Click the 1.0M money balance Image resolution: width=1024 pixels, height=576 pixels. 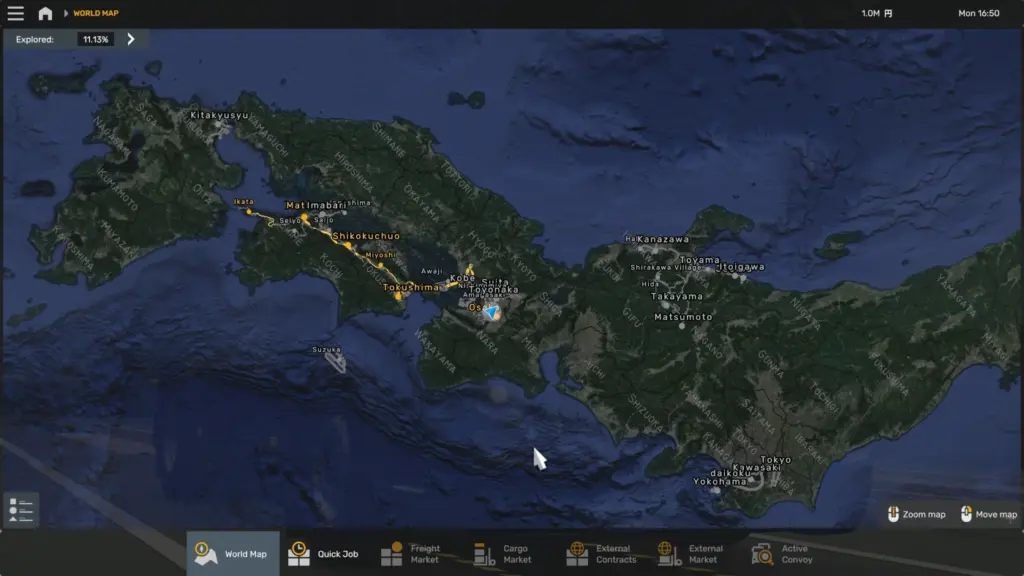(x=871, y=13)
